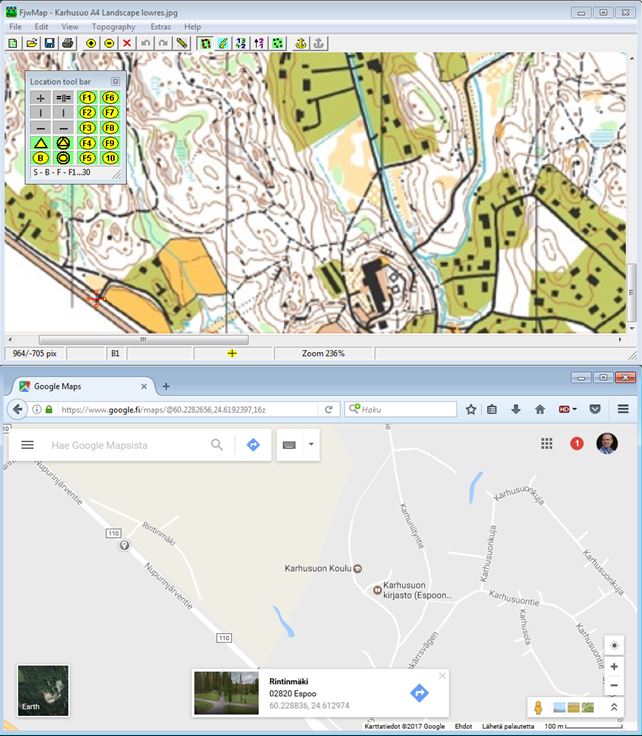
Task: Open the Topography menu
Action: (x=114, y=27)
